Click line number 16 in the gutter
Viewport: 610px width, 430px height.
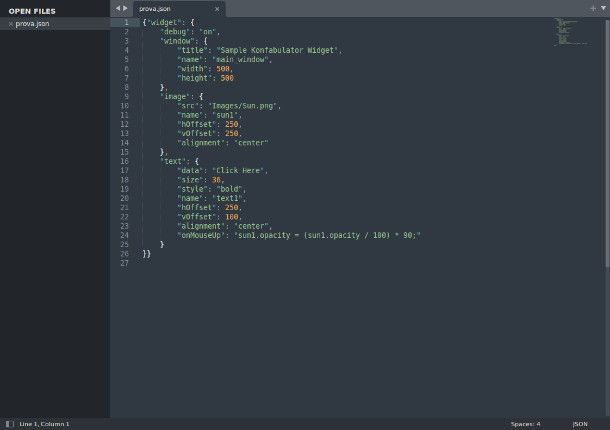pos(124,161)
